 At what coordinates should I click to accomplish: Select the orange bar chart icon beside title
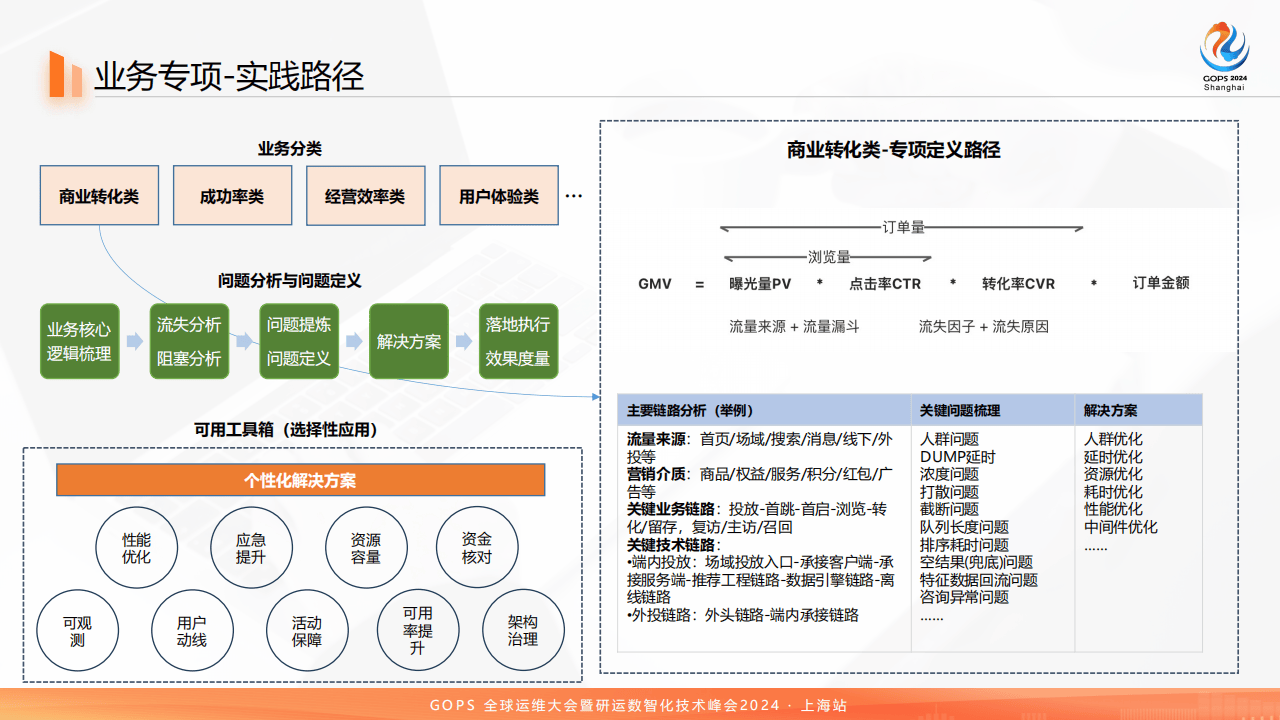[x=62, y=71]
